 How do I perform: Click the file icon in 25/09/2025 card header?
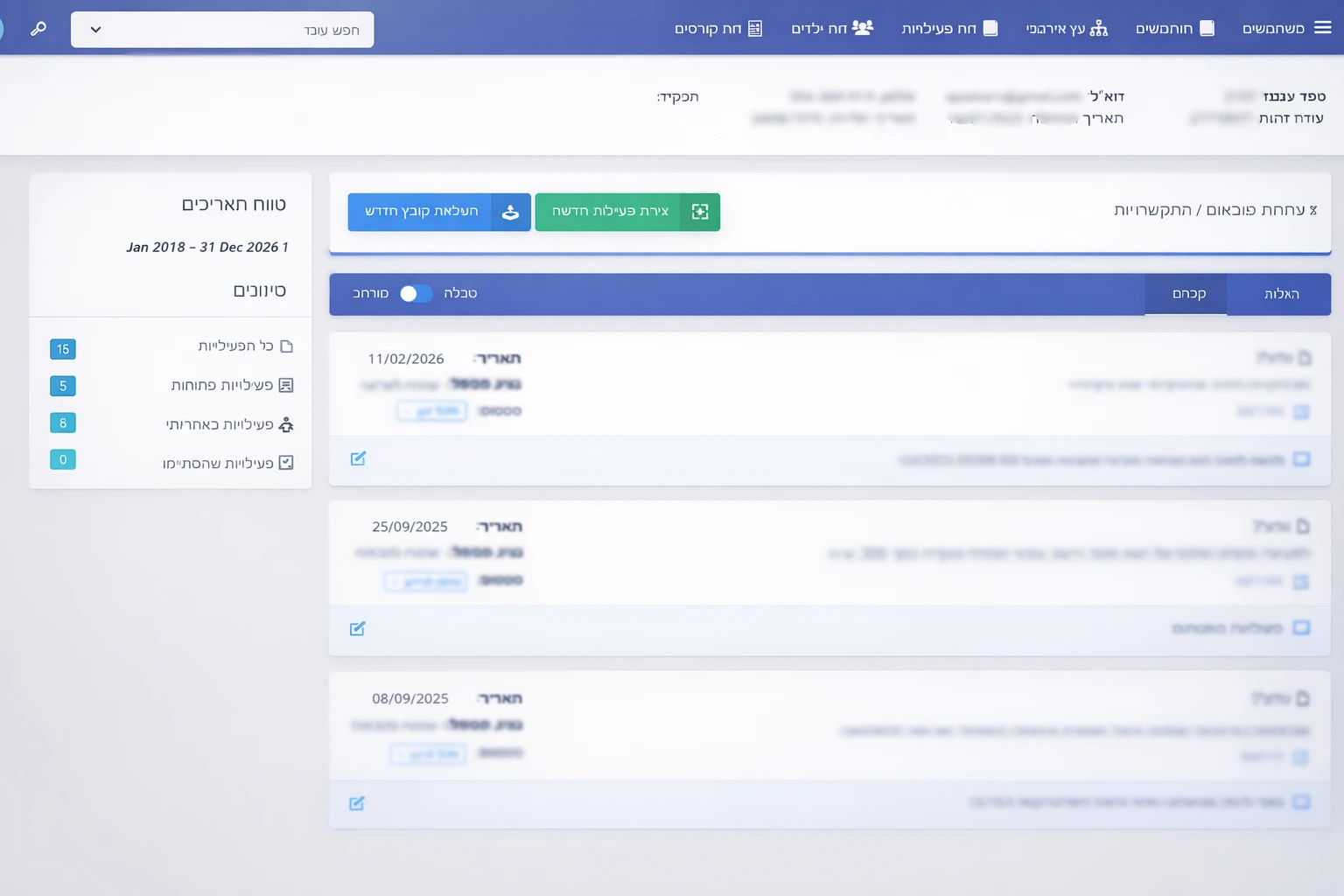1303,526
